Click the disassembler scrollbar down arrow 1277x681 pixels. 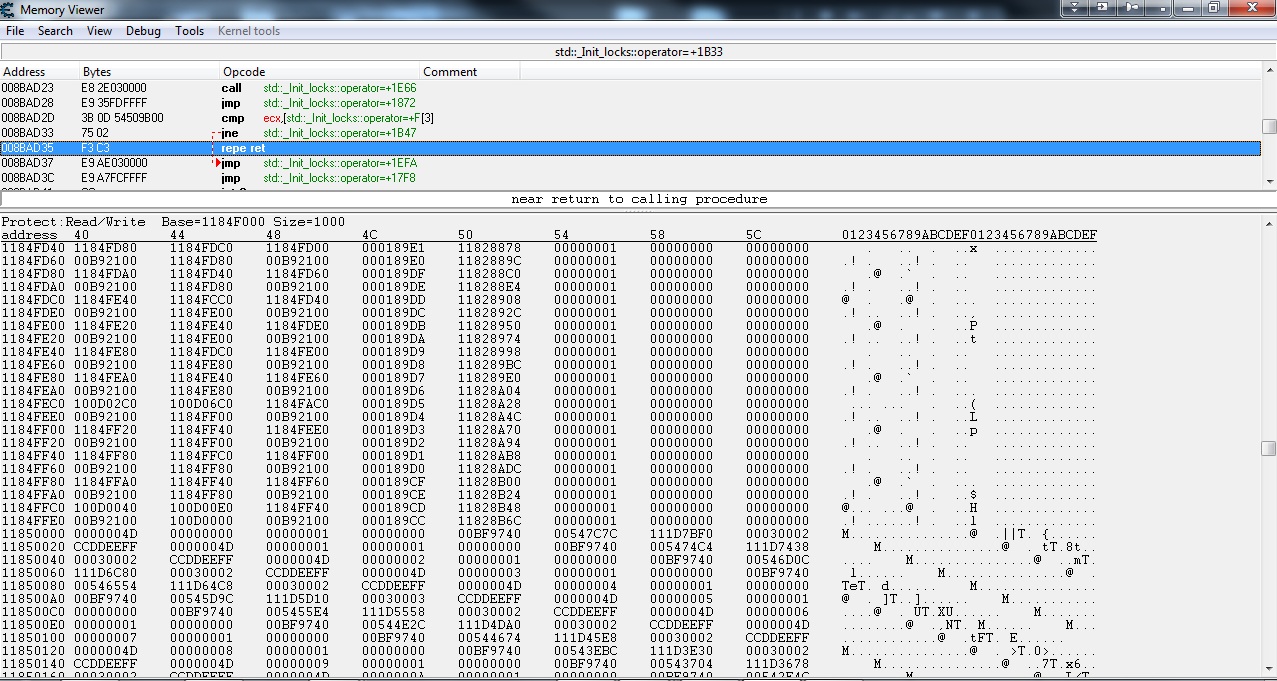pyautogui.click(x=1269, y=181)
